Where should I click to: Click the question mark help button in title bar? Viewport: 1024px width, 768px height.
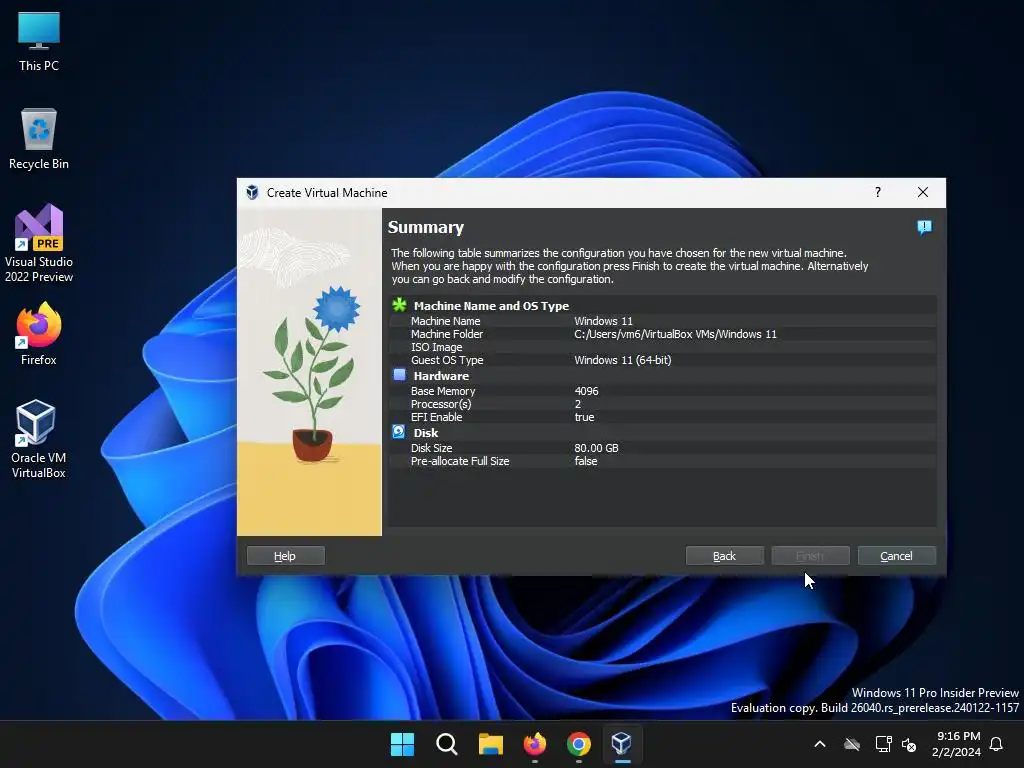tap(878, 192)
